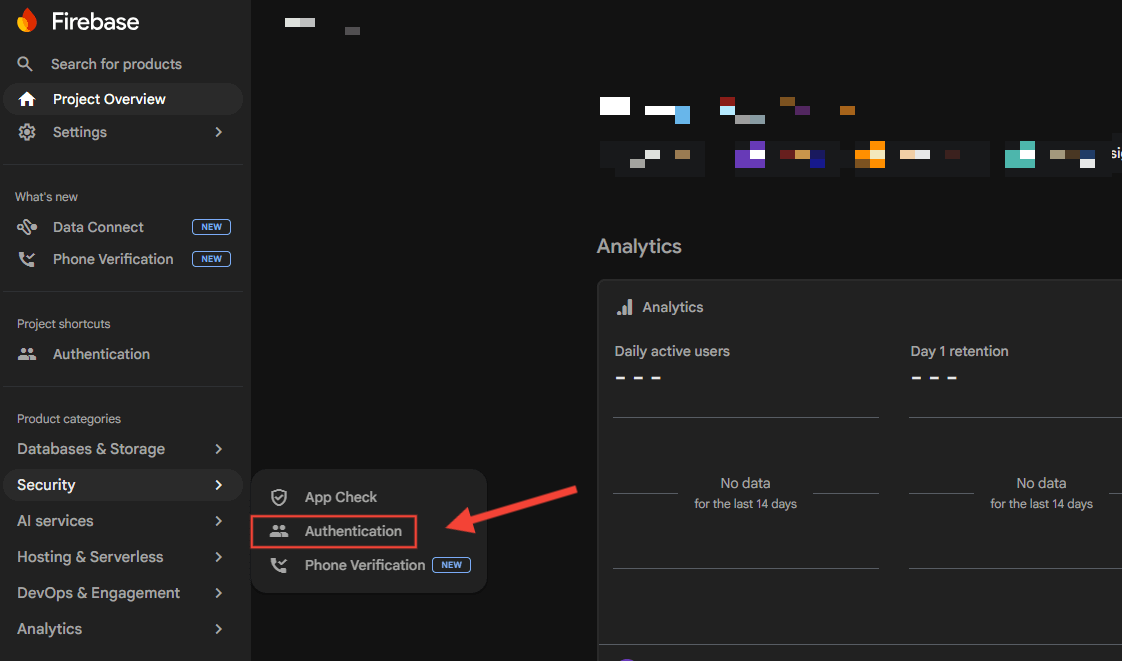This screenshot has width=1122, height=661.
Task: Expand Databases & Storage chevron
Action: pyautogui.click(x=219, y=449)
